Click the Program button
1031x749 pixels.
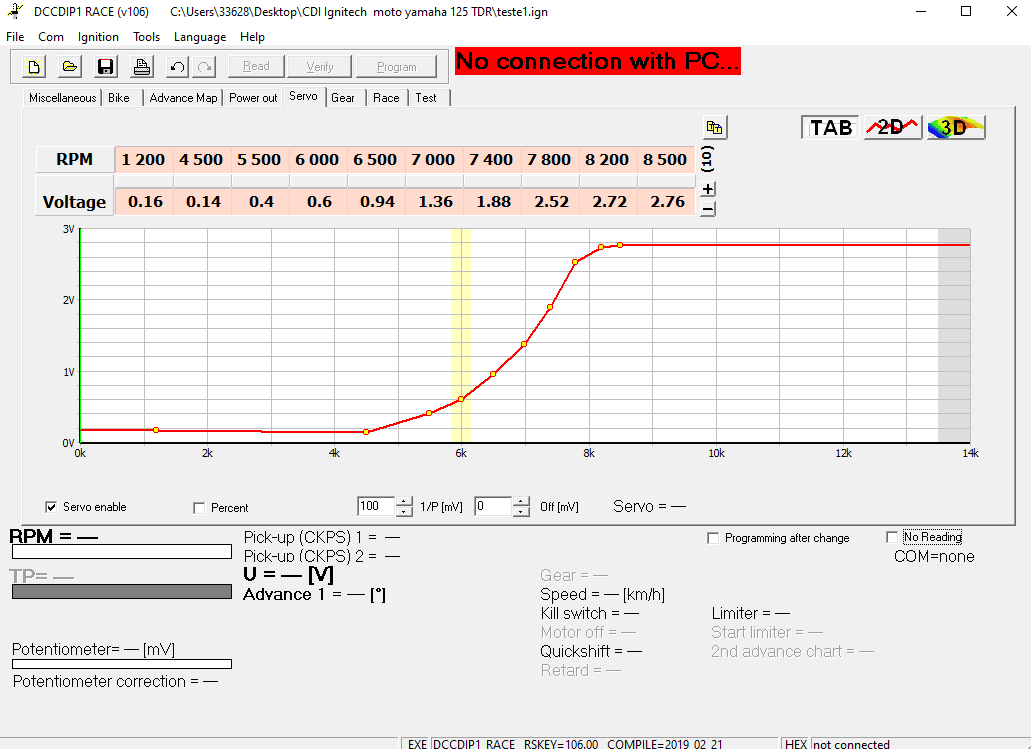396,66
